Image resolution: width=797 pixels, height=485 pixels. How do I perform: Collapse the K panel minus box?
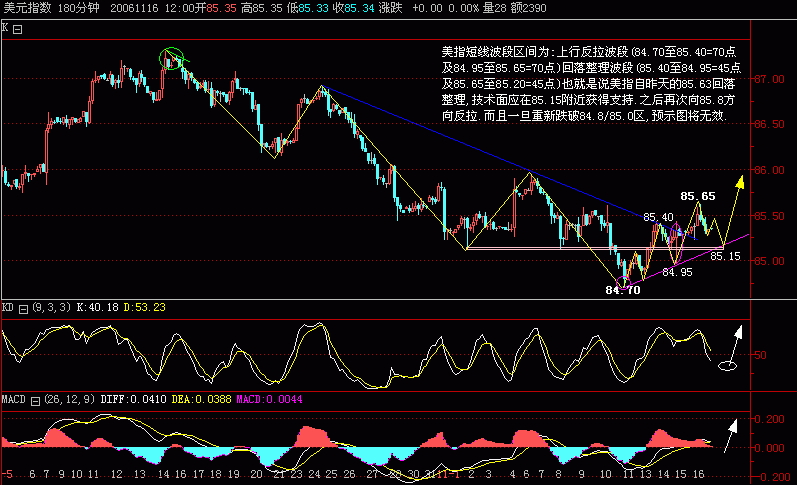click(x=18, y=29)
